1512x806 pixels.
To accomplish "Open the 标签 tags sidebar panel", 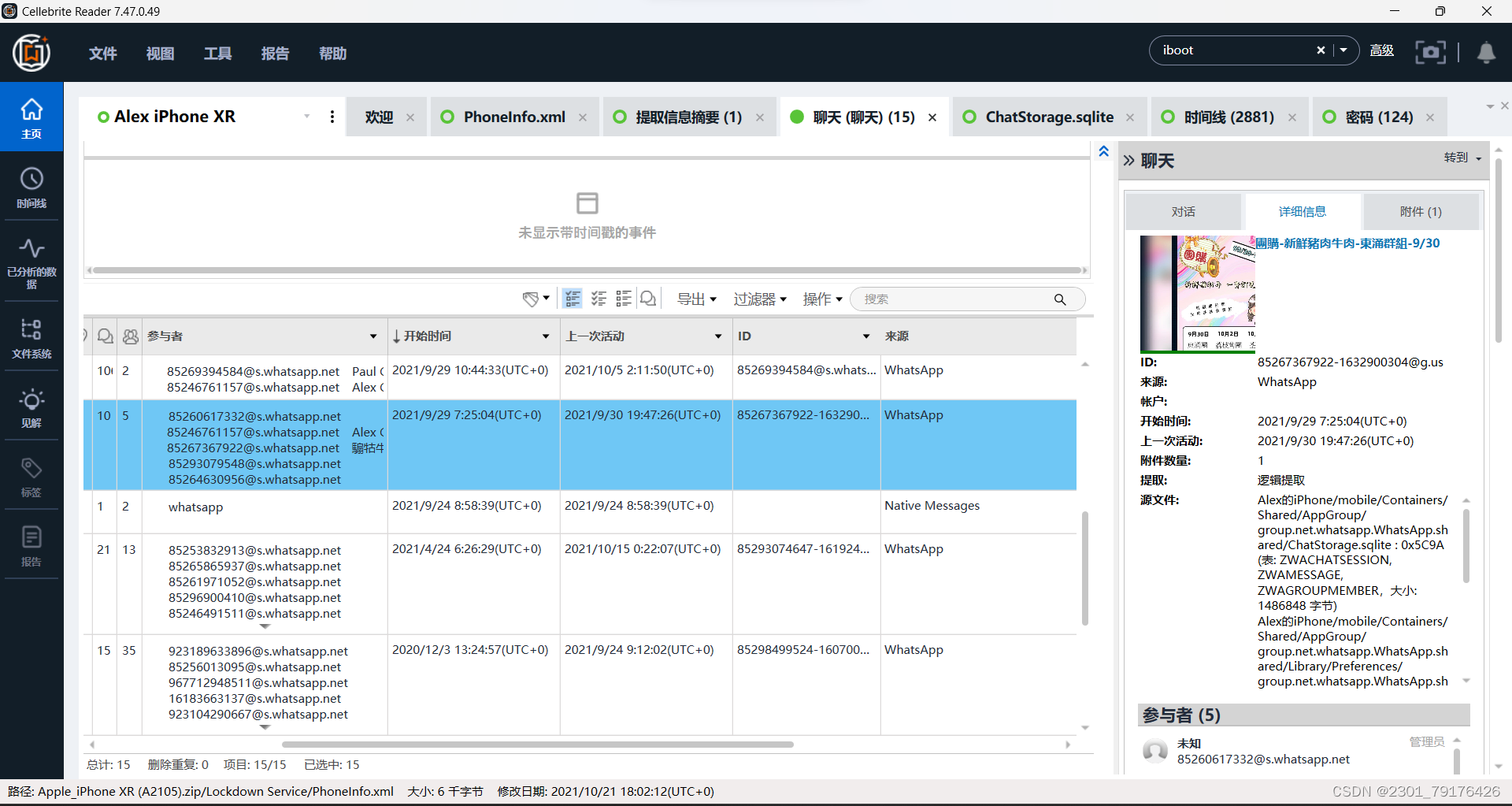I will pyautogui.click(x=31, y=476).
